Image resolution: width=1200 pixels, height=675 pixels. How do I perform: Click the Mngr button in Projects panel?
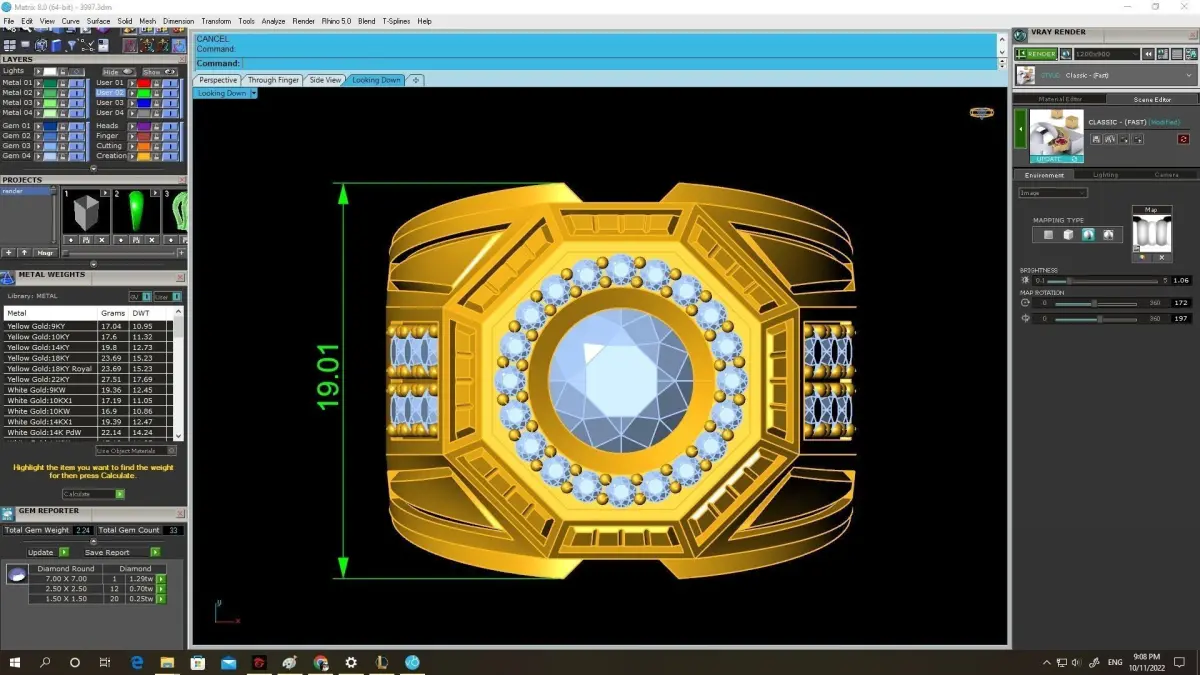(x=45, y=253)
